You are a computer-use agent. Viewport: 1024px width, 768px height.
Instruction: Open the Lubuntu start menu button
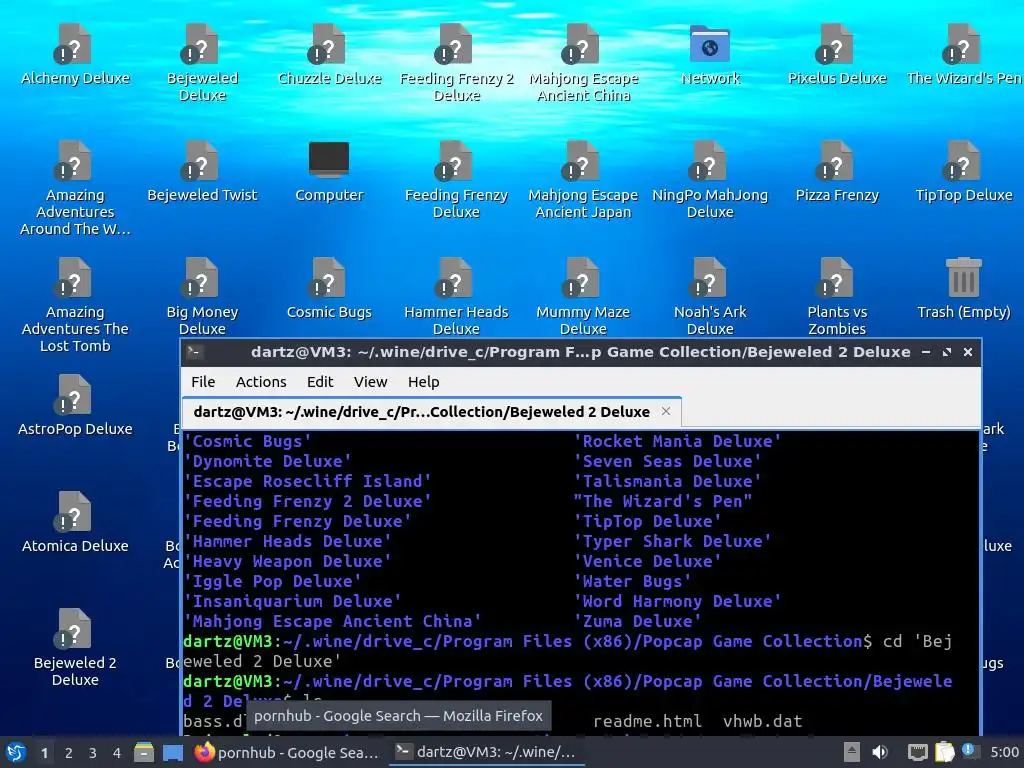pos(15,752)
